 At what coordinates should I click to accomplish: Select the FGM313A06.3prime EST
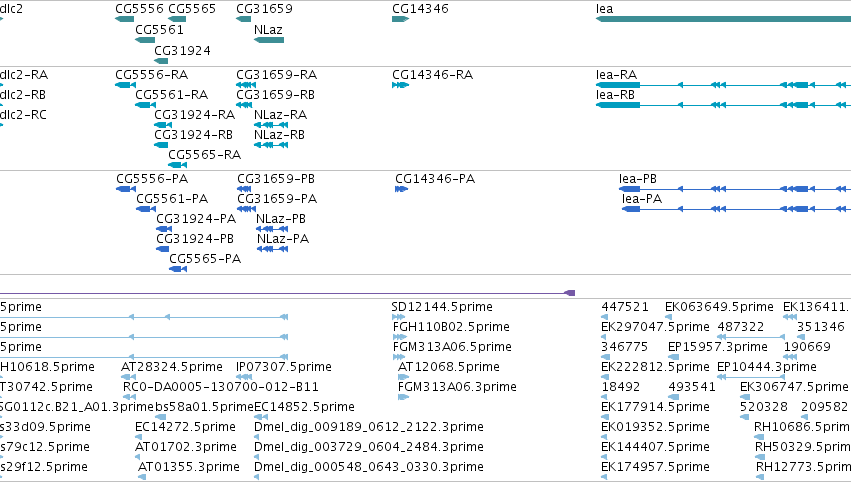pos(403,397)
